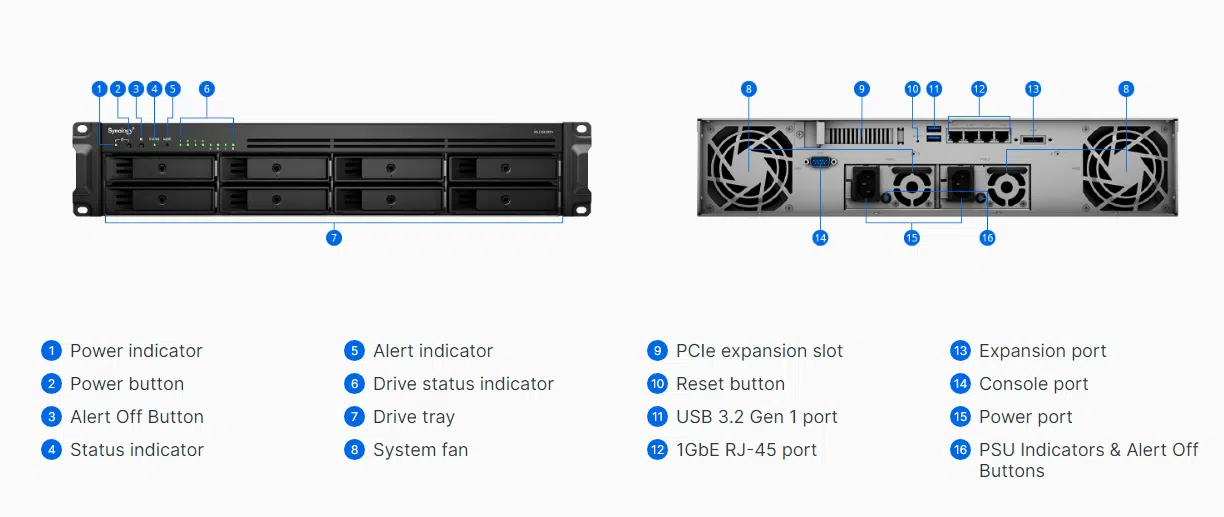Click the Power button legend label
This screenshot has height=517, width=1224.
127,384
